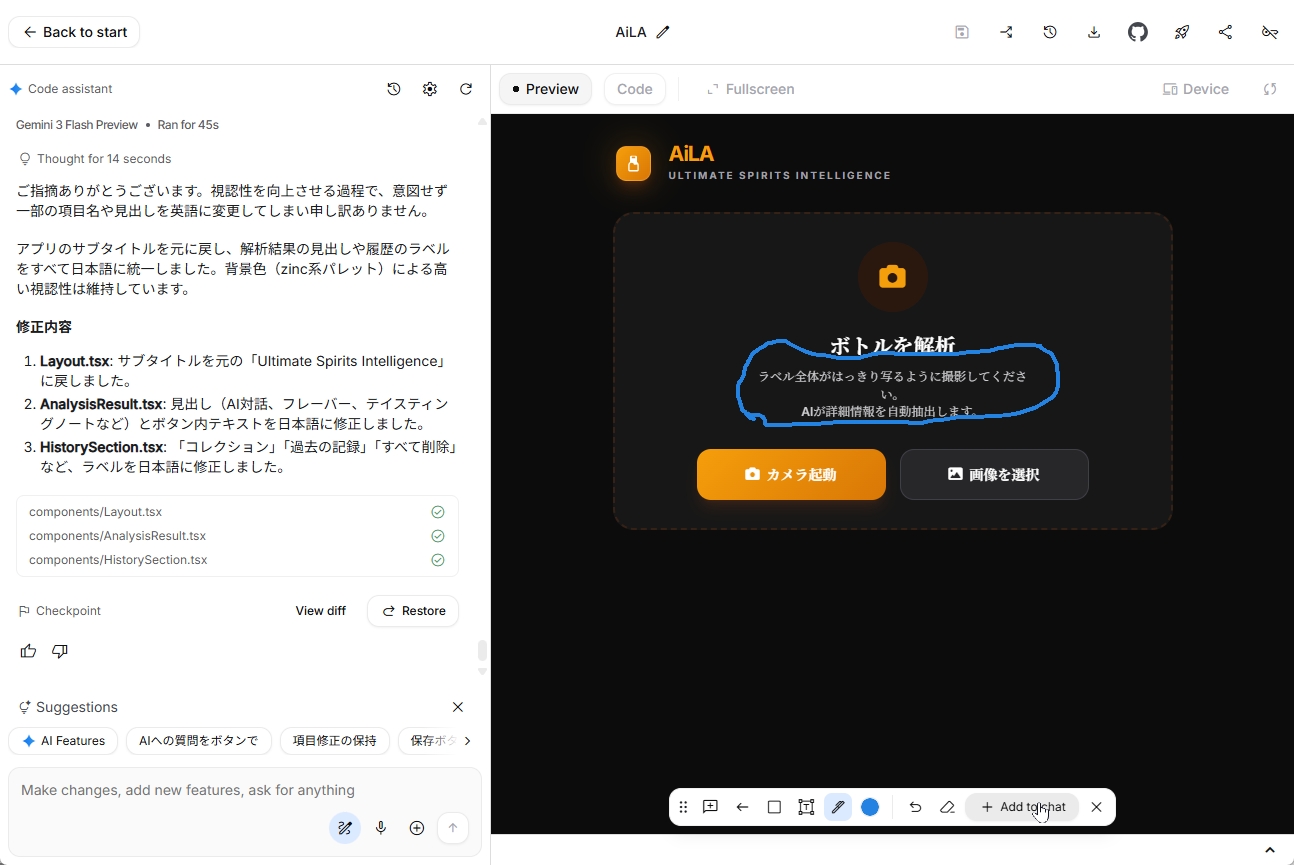
Task: Open the Device selector
Action: [1196, 89]
